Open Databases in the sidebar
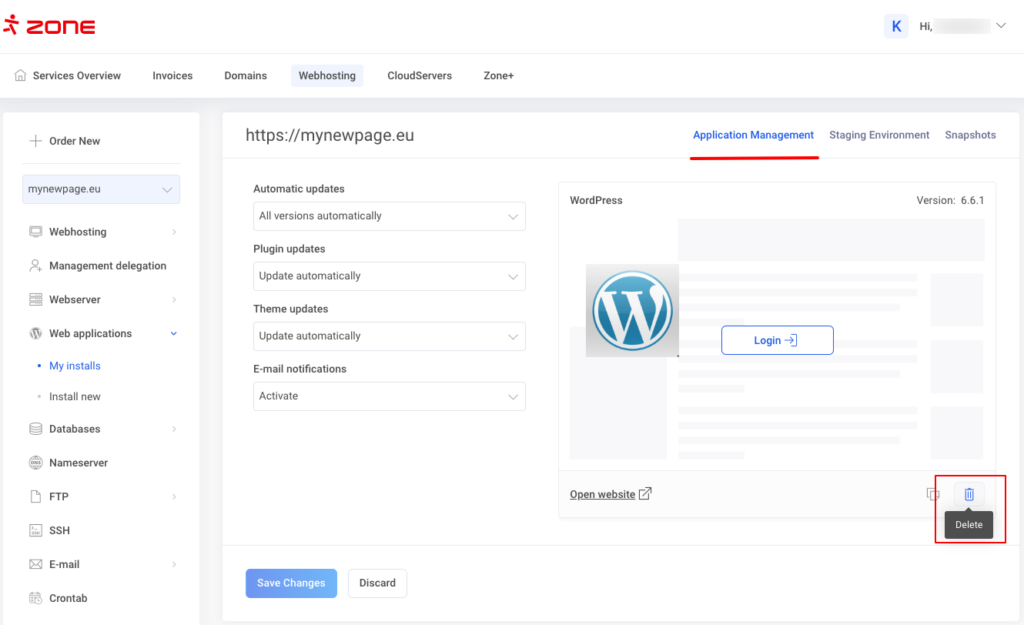 (x=75, y=429)
